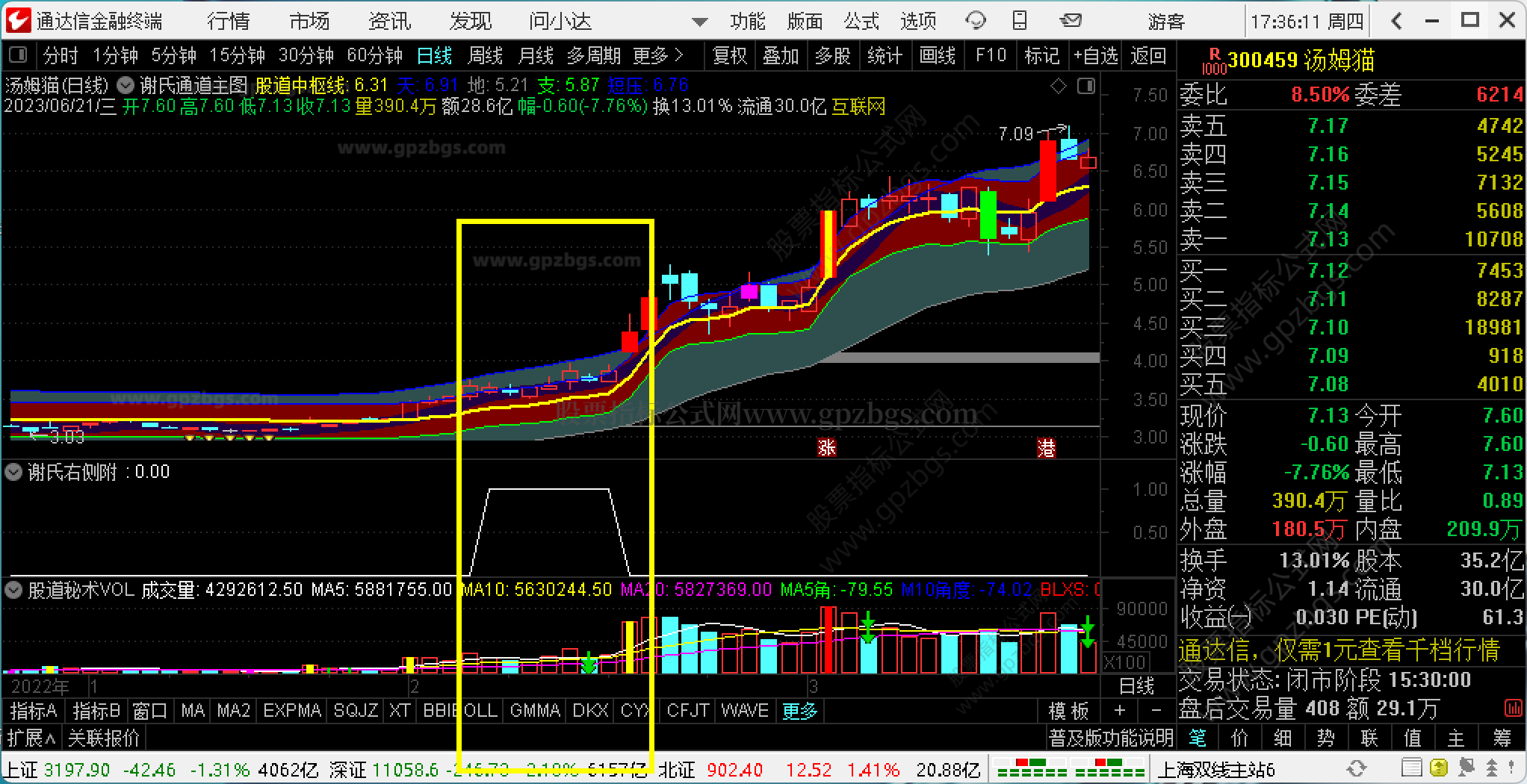Open the mobile phone icon
This screenshot has height=784, width=1527.
pyautogui.click(x=1020, y=21)
